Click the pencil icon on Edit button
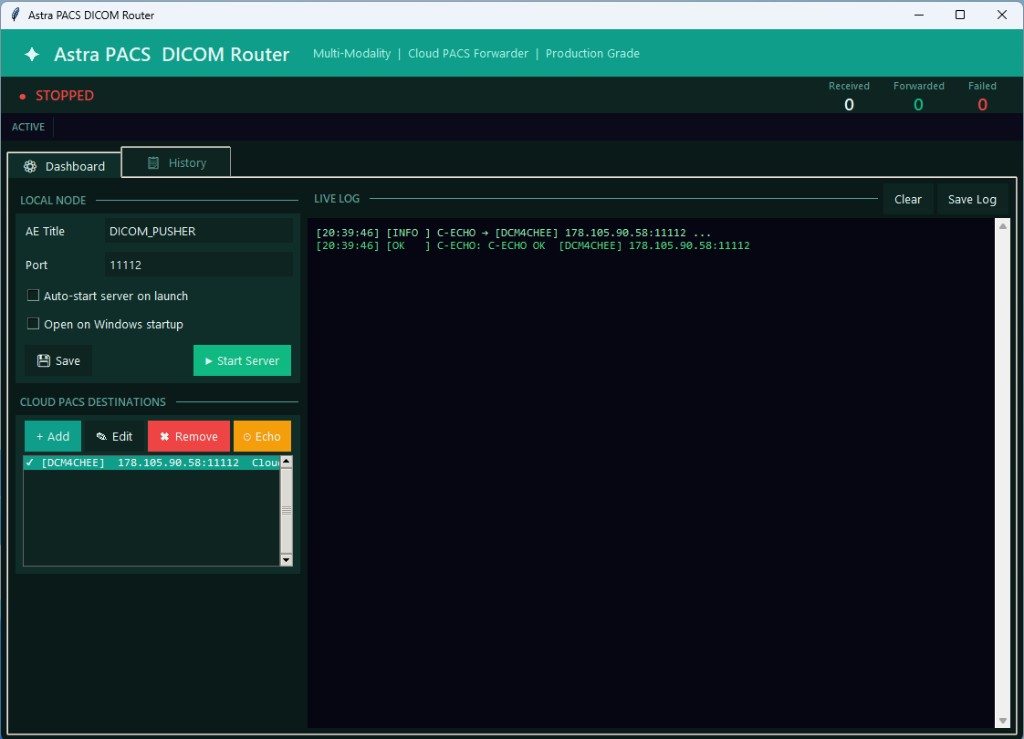Image resolution: width=1024 pixels, height=739 pixels. click(x=101, y=437)
